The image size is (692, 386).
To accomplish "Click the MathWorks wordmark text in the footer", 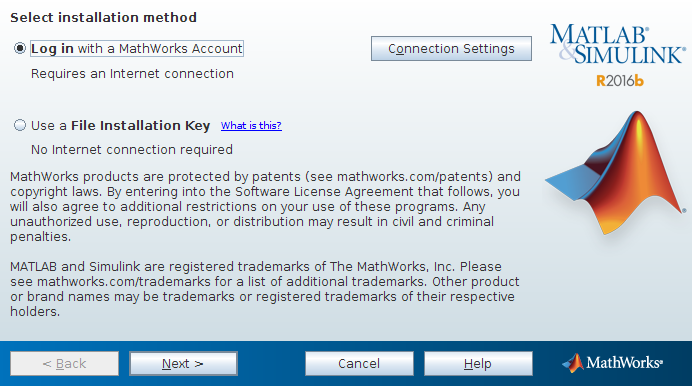I will pos(624,363).
